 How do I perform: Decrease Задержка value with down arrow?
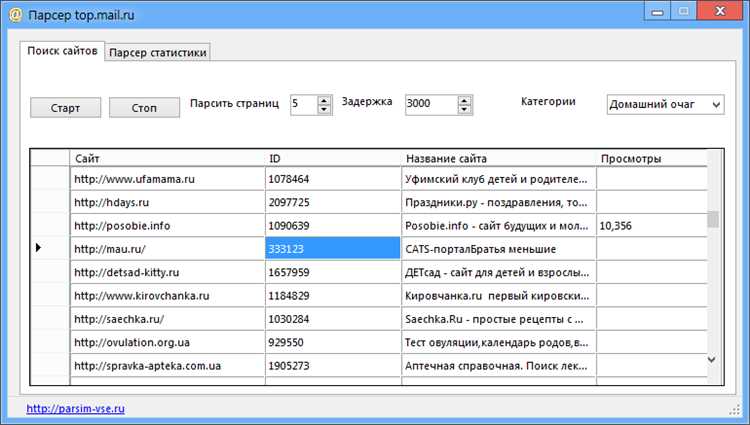(x=464, y=109)
